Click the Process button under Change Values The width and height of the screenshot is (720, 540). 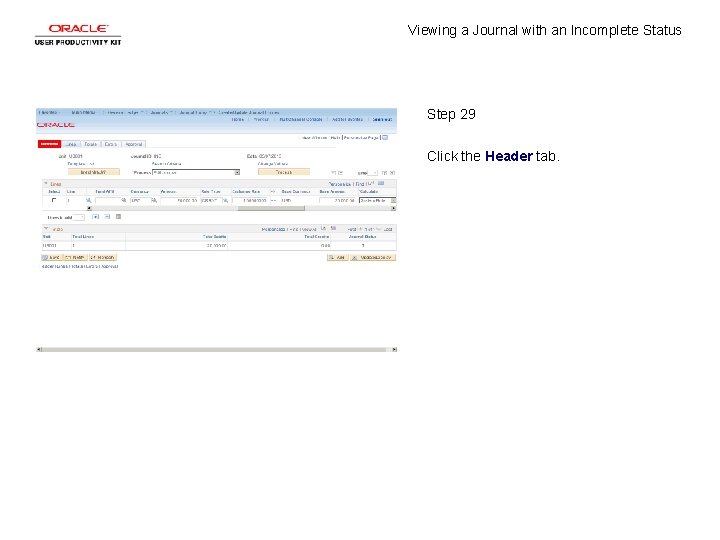[x=284, y=172]
